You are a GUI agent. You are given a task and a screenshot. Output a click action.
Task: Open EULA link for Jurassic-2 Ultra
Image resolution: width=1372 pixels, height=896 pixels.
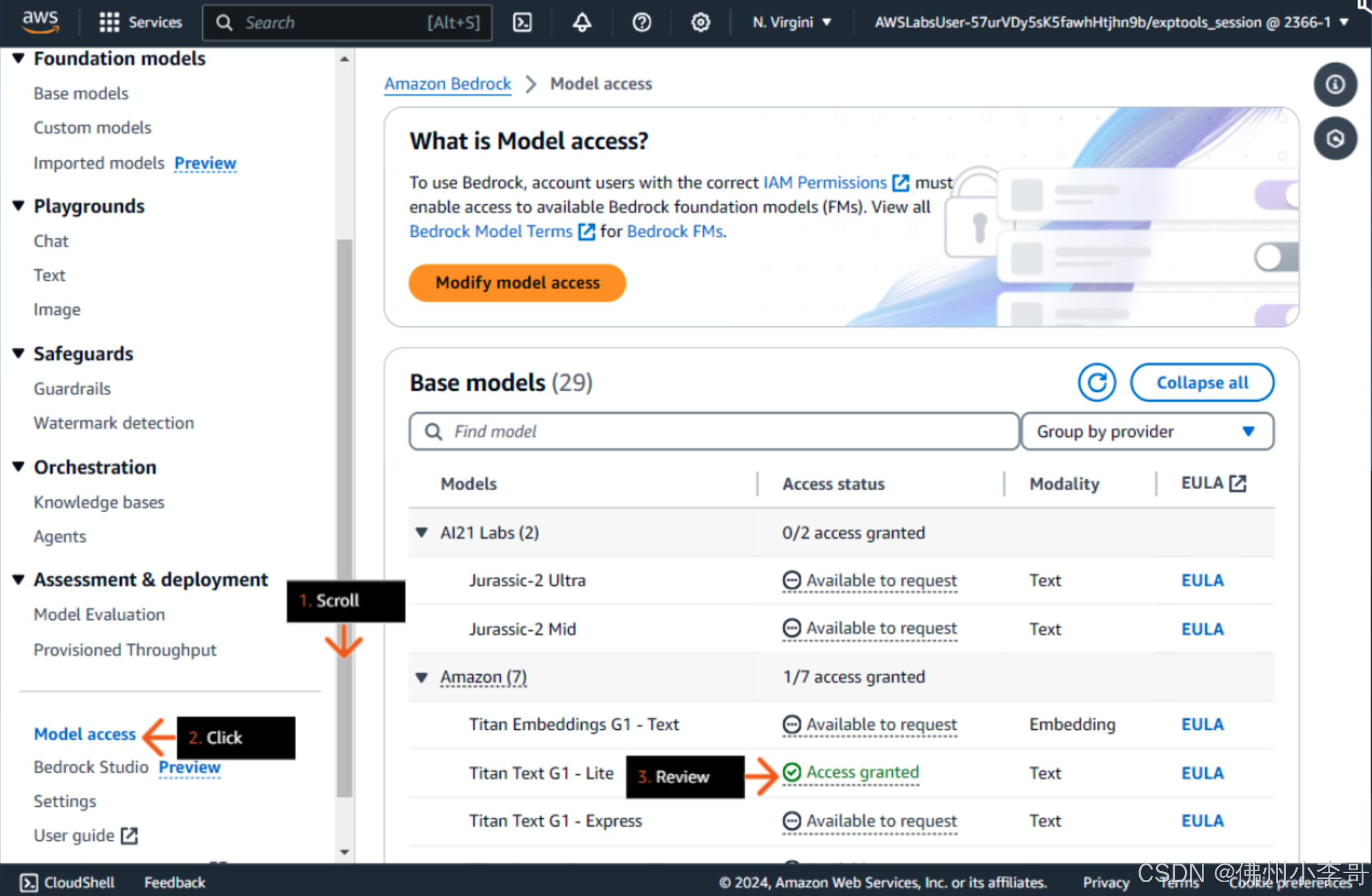[1202, 580]
